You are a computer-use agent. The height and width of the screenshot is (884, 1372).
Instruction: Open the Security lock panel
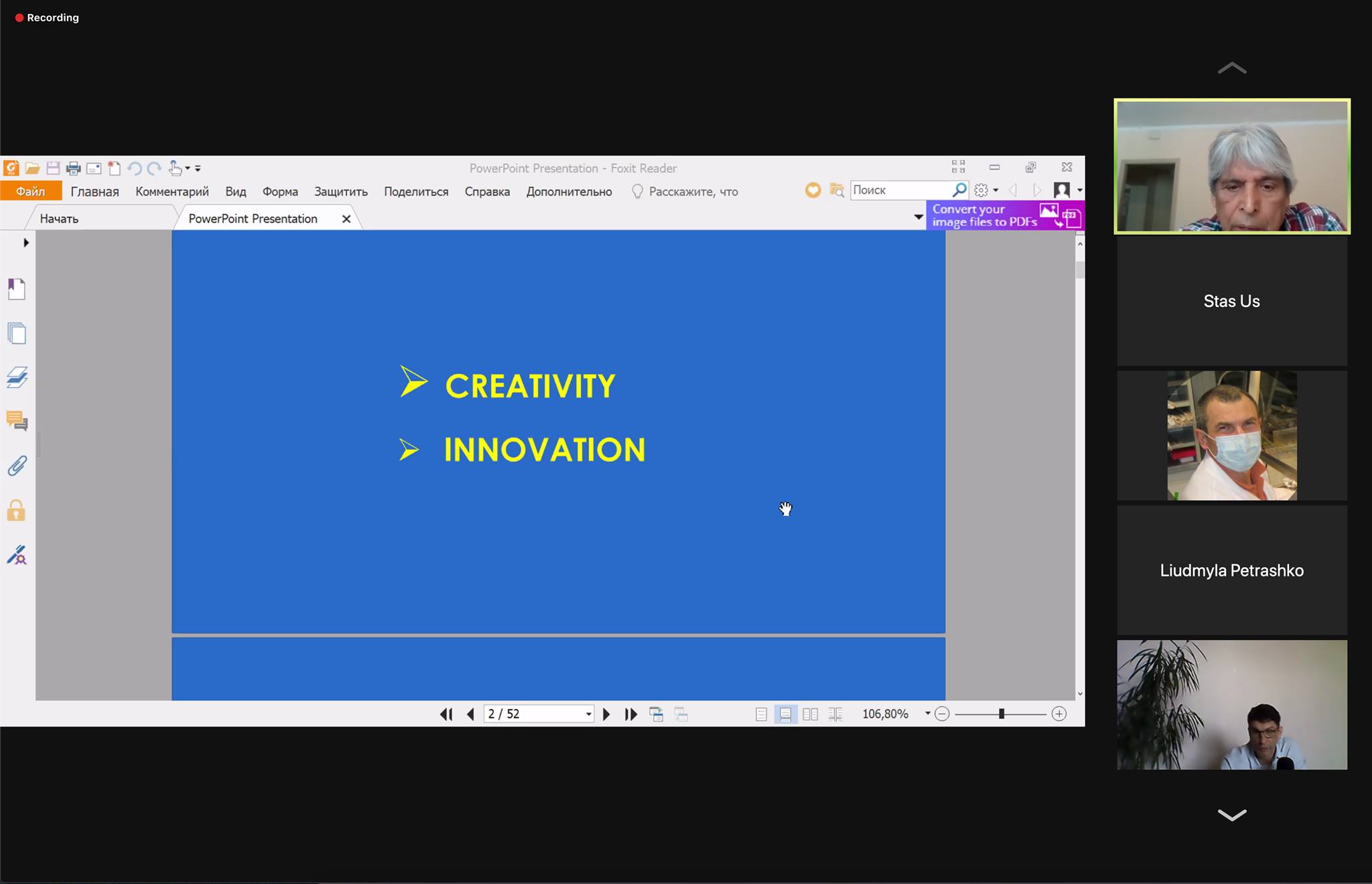point(17,511)
